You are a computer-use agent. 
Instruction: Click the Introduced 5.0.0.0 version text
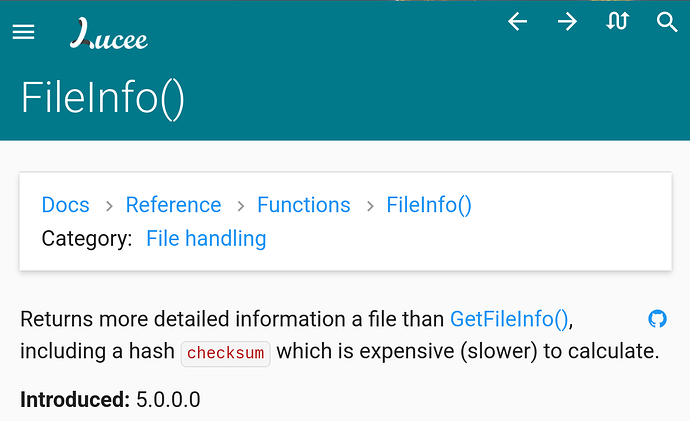click(x=110, y=400)
